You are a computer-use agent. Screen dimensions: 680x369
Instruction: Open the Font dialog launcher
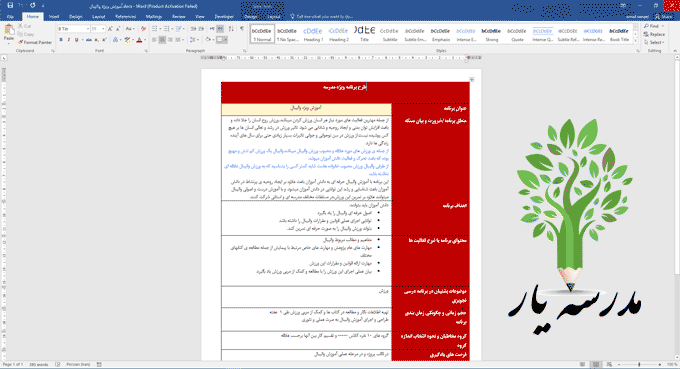(146, 51)
